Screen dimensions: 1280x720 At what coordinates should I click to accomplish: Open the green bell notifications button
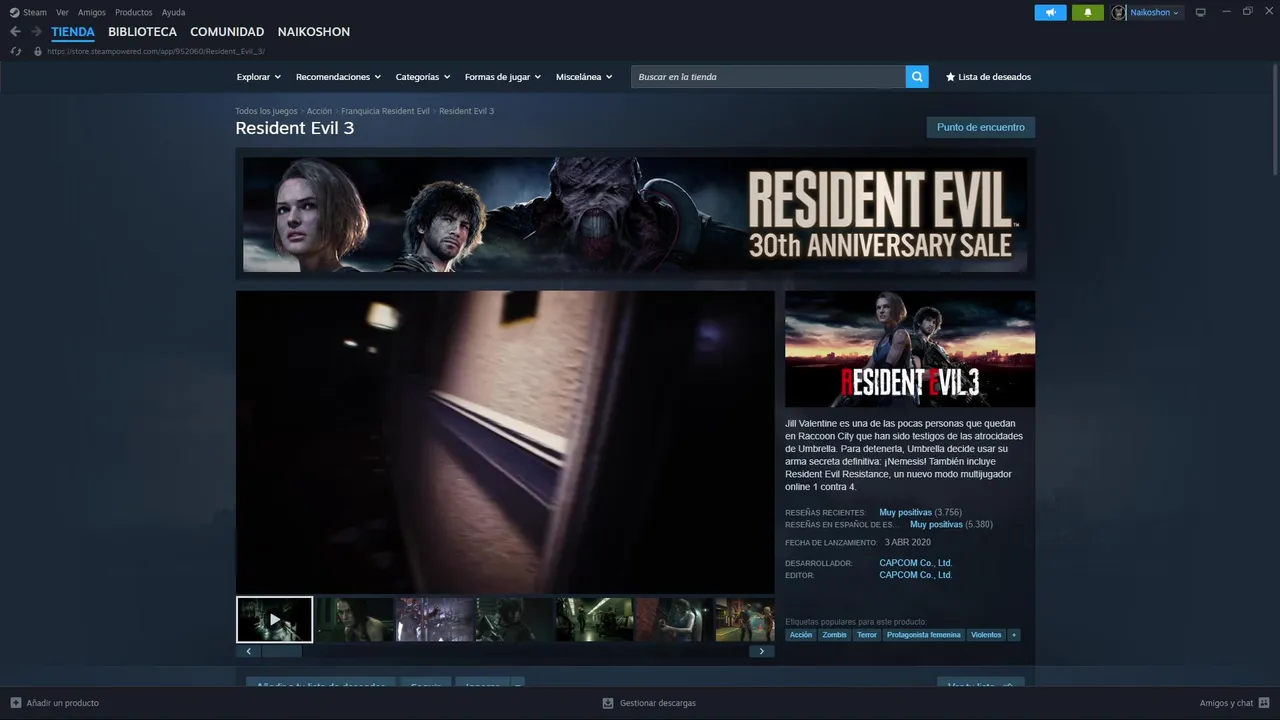click(1087, 12)
